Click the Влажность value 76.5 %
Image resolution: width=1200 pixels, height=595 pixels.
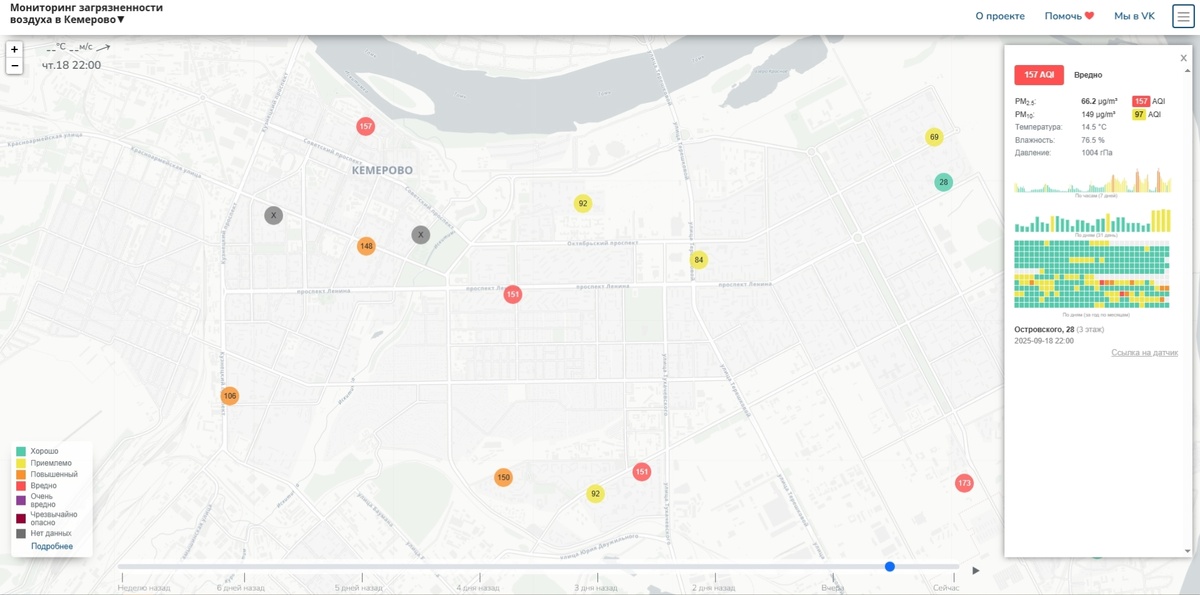pos(1092,140)
